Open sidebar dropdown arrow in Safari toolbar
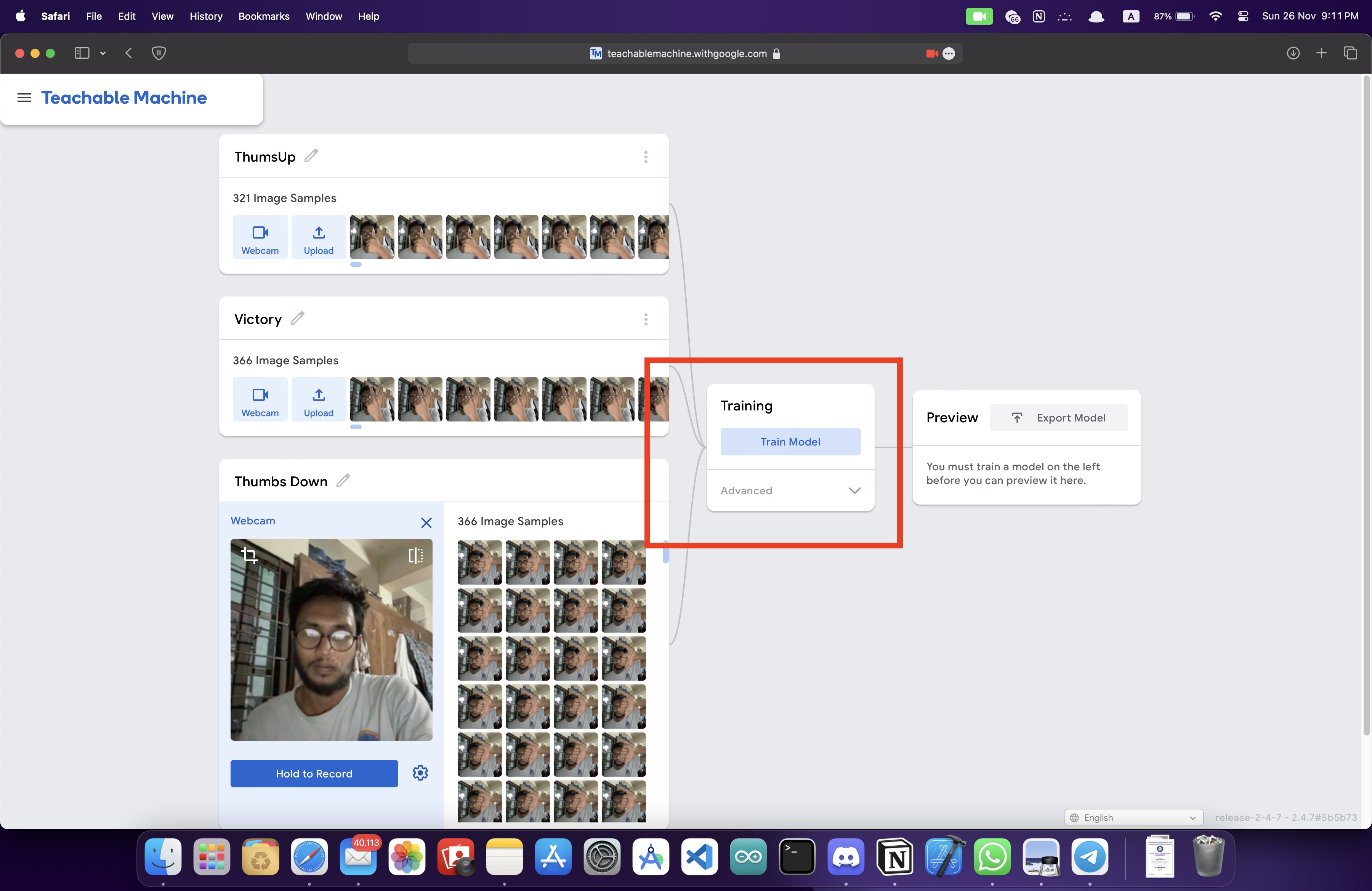 pyautogui.click(x=103, y=53)
